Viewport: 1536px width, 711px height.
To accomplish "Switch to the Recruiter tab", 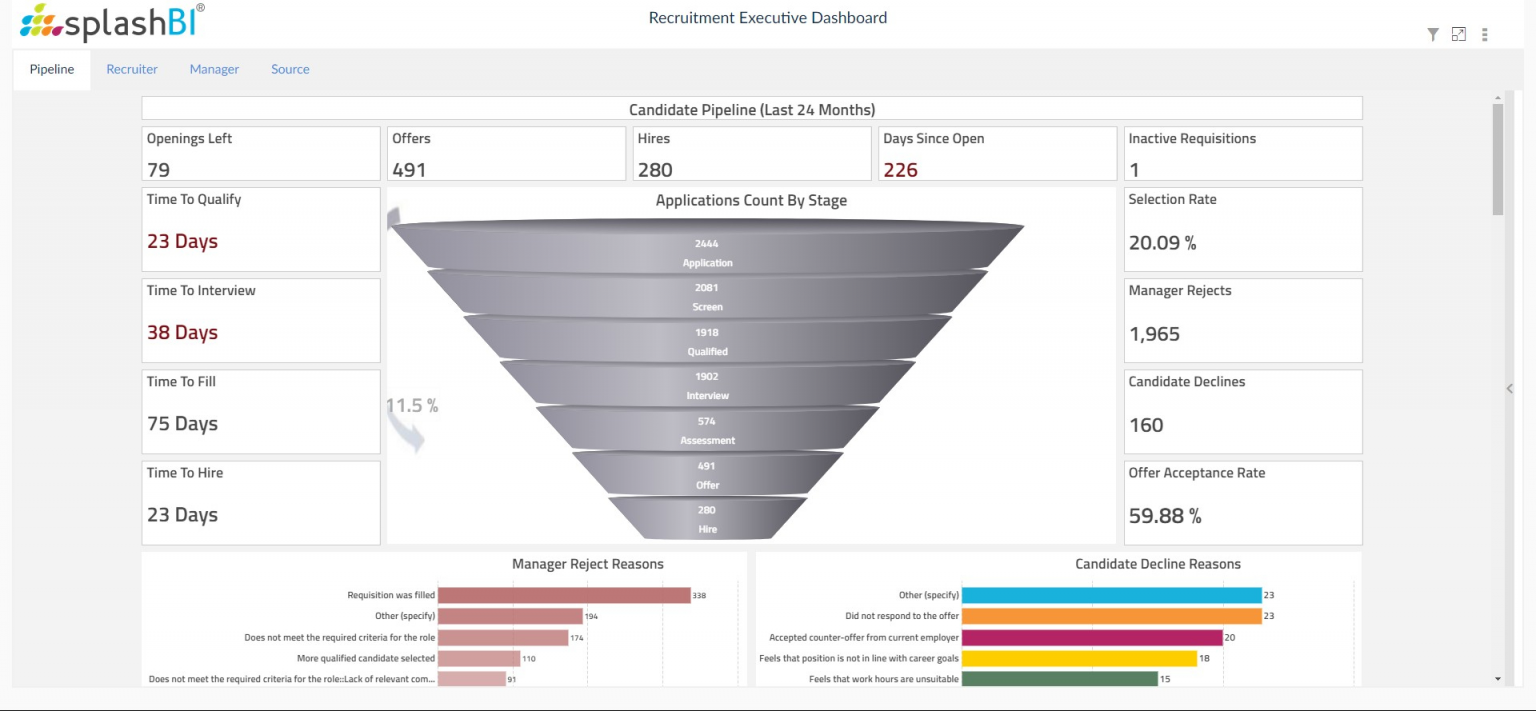I will pyautogui.click(x=132, y=69).
